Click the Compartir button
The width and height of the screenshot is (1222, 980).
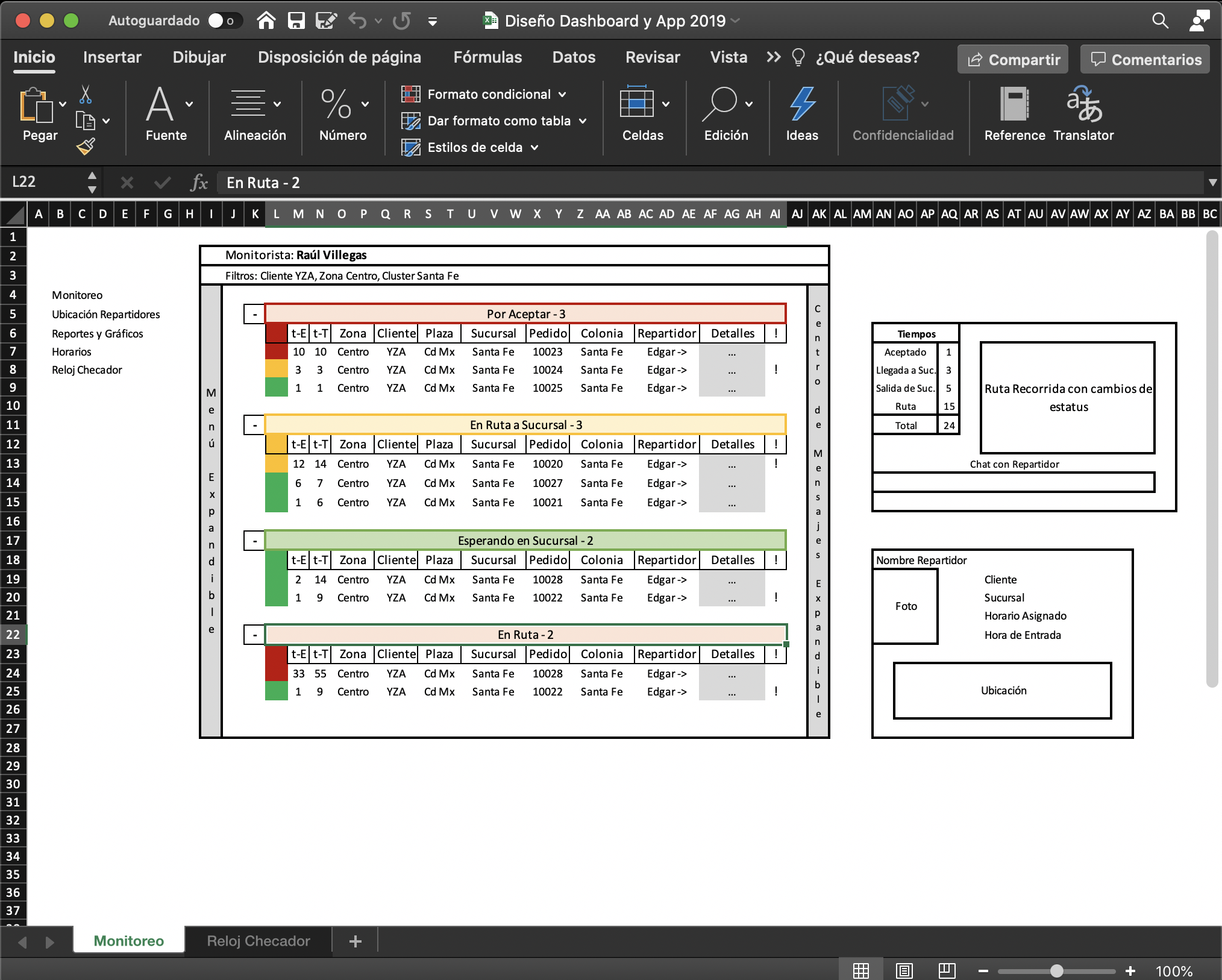(1013, 60)
